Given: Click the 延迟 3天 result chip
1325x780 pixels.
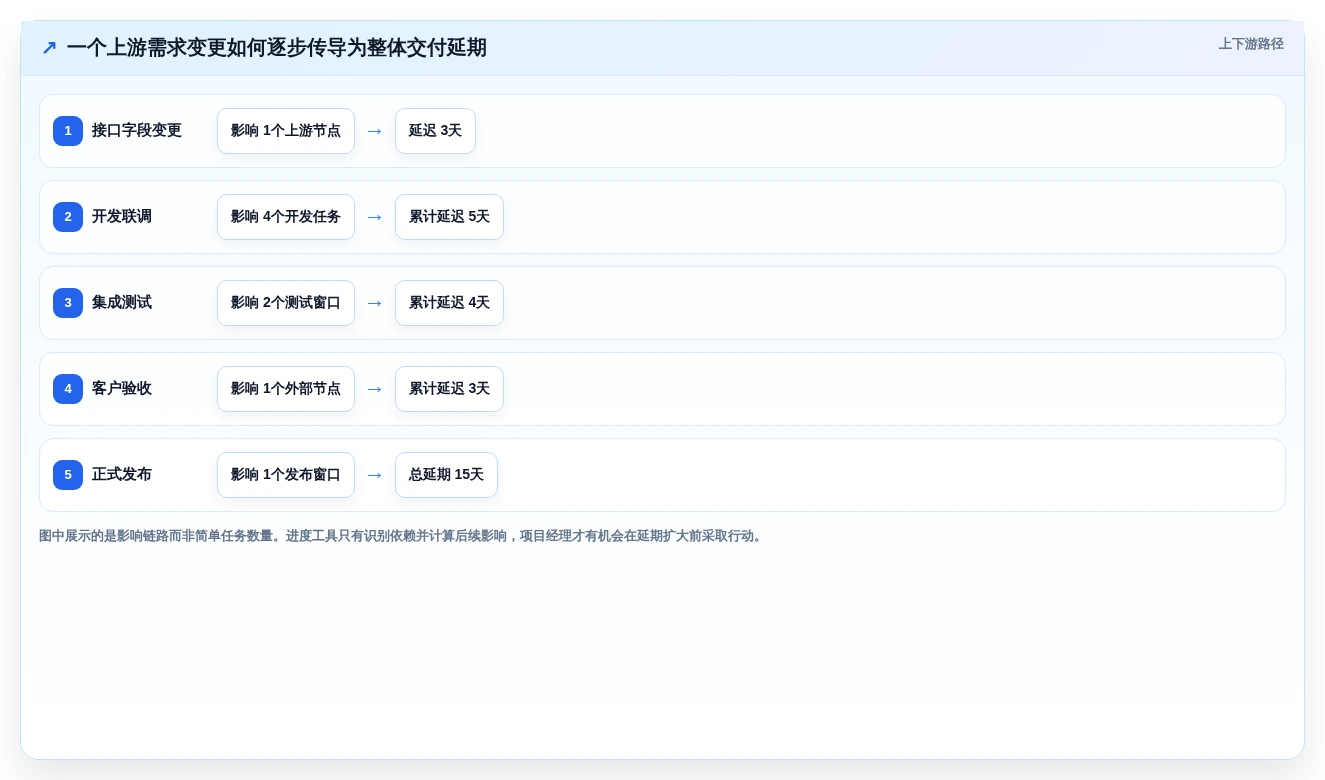Looking at the screenshot, I should pyautogui.click(x=435, y=131).
